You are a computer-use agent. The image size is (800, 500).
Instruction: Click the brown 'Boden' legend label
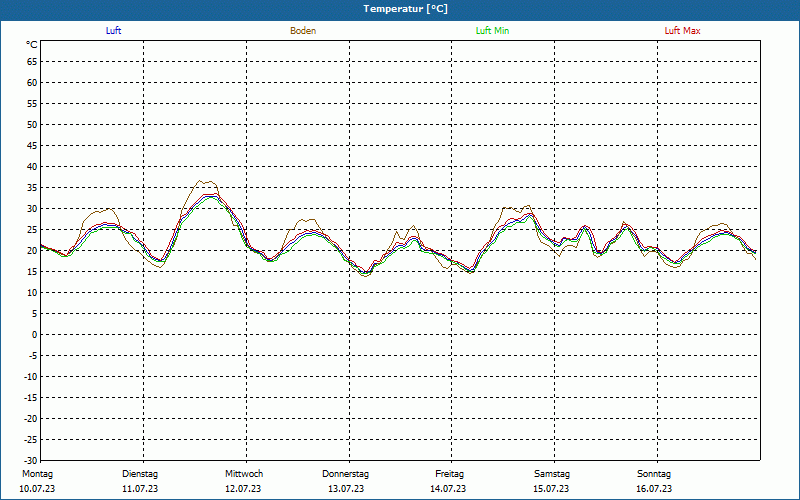303,31
